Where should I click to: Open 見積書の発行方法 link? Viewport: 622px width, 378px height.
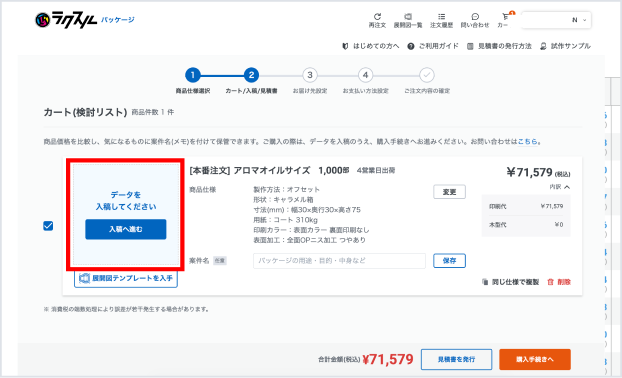point(499,46)
